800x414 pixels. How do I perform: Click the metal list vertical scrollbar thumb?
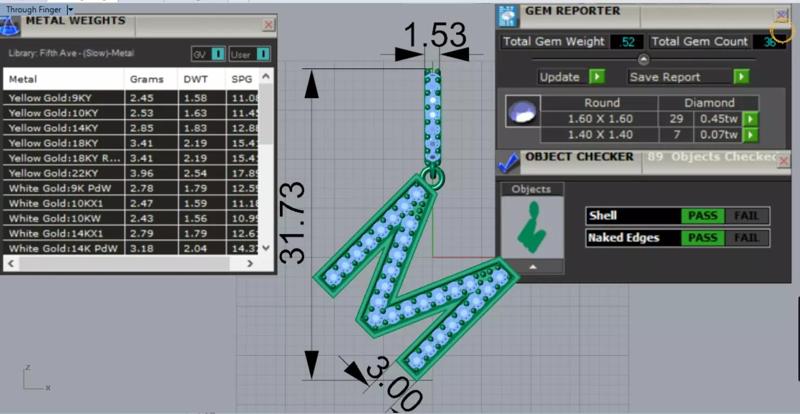(x=265, y=113)
